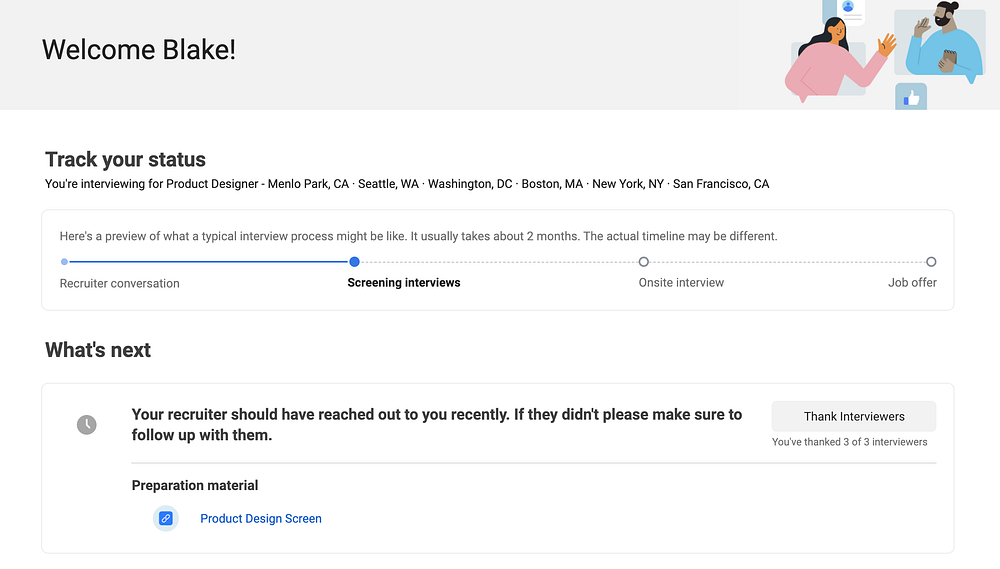Click the link icon beside Product Design Screen
The image size is (1000, 569).
(166, 518)
